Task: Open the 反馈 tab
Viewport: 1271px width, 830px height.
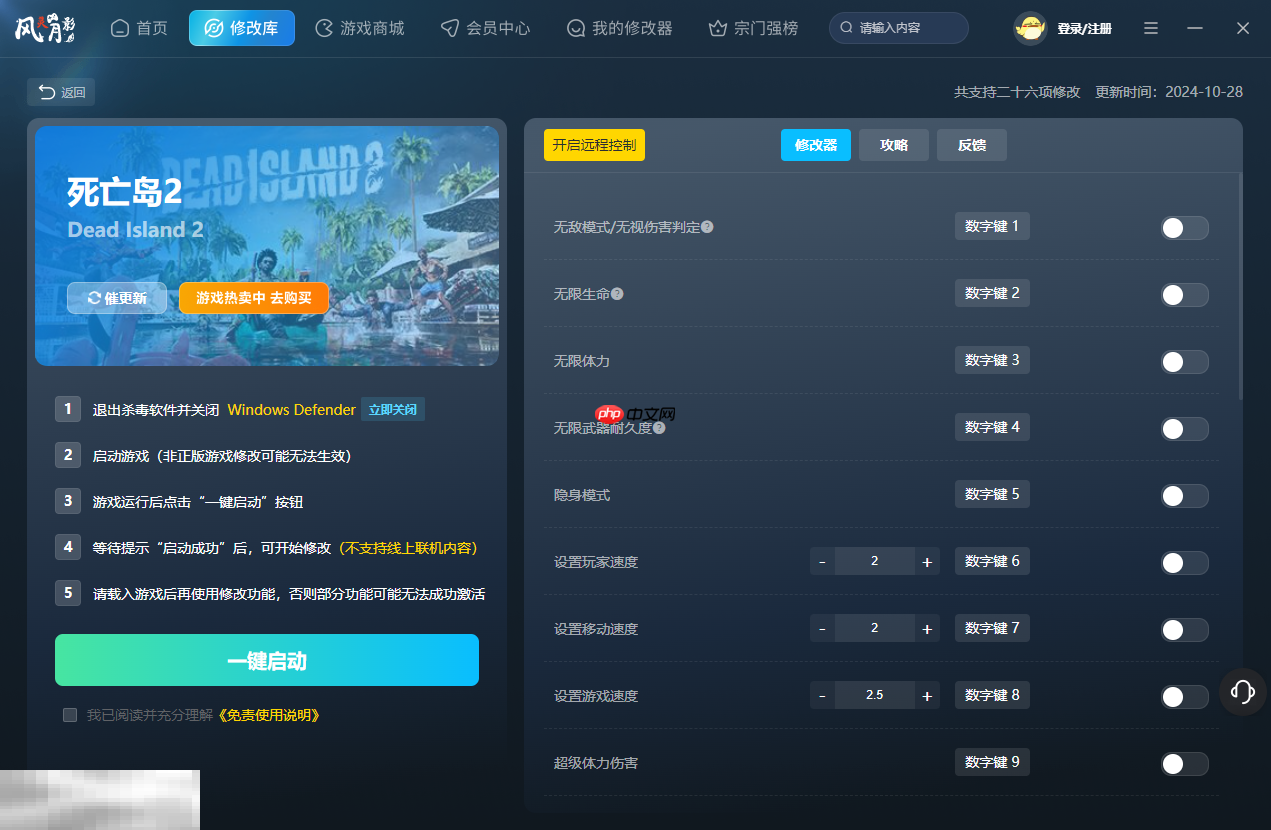Action: tap(972, 145)
